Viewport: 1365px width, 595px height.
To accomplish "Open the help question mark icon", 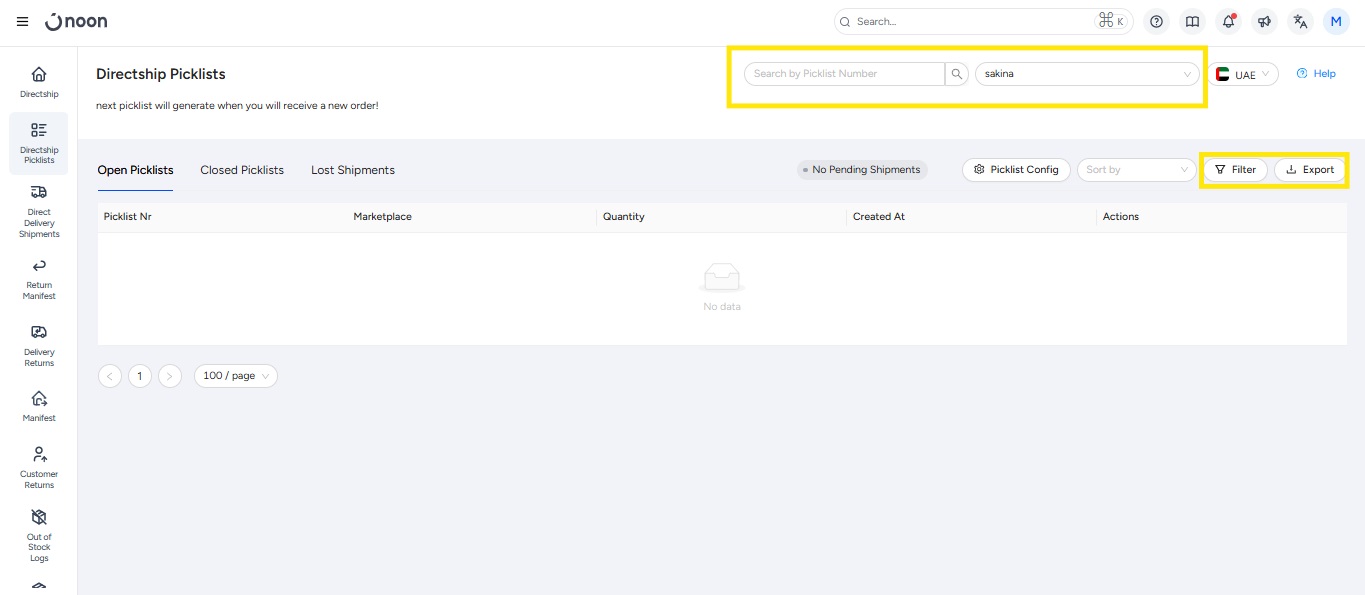I will [1156, 21].
